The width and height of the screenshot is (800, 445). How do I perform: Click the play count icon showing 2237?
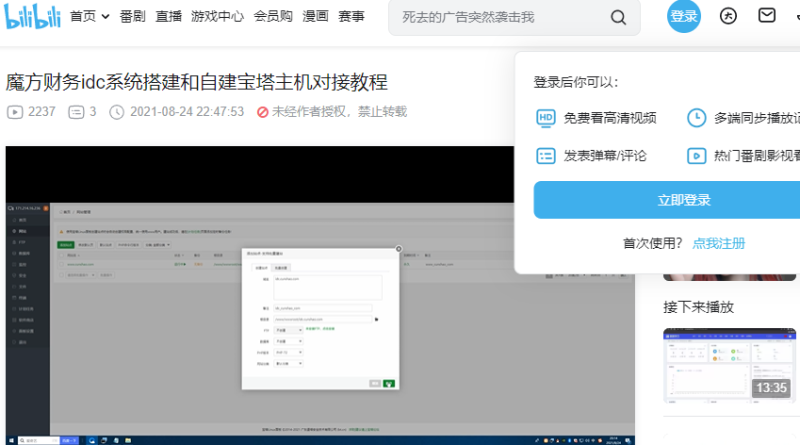click(16, 112)
